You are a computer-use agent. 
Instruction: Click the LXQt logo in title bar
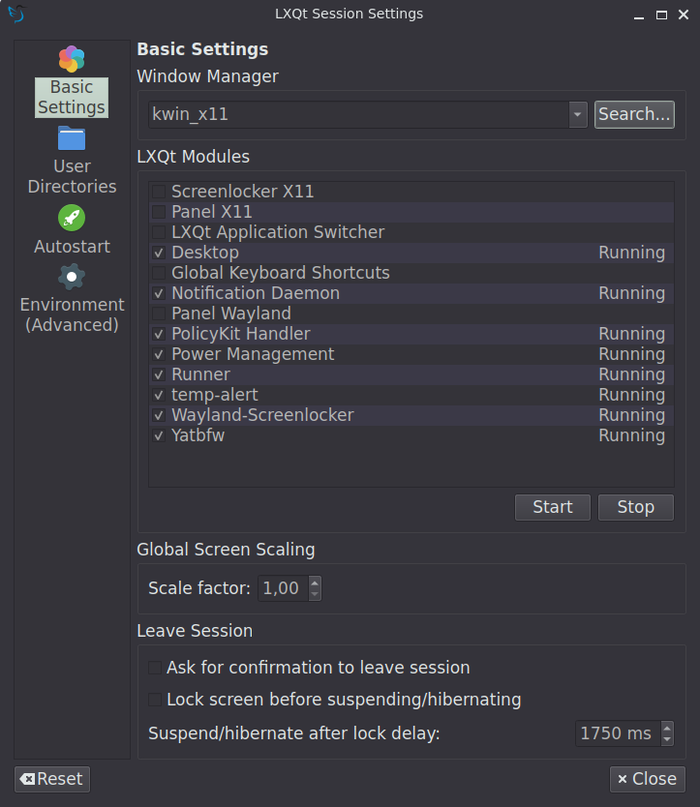pos(15,14)
